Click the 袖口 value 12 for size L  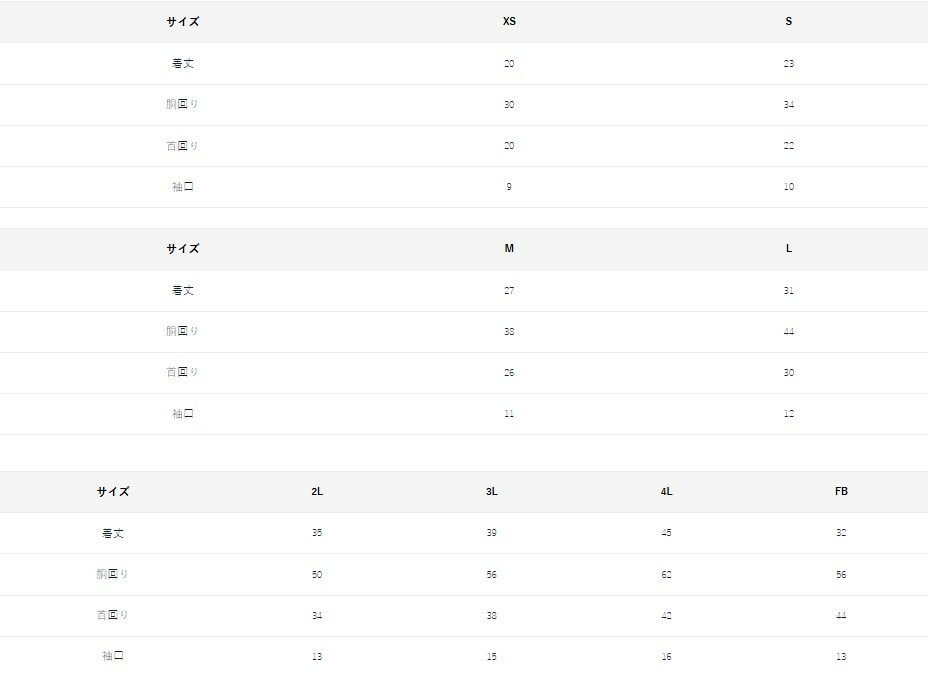(789, 414)
